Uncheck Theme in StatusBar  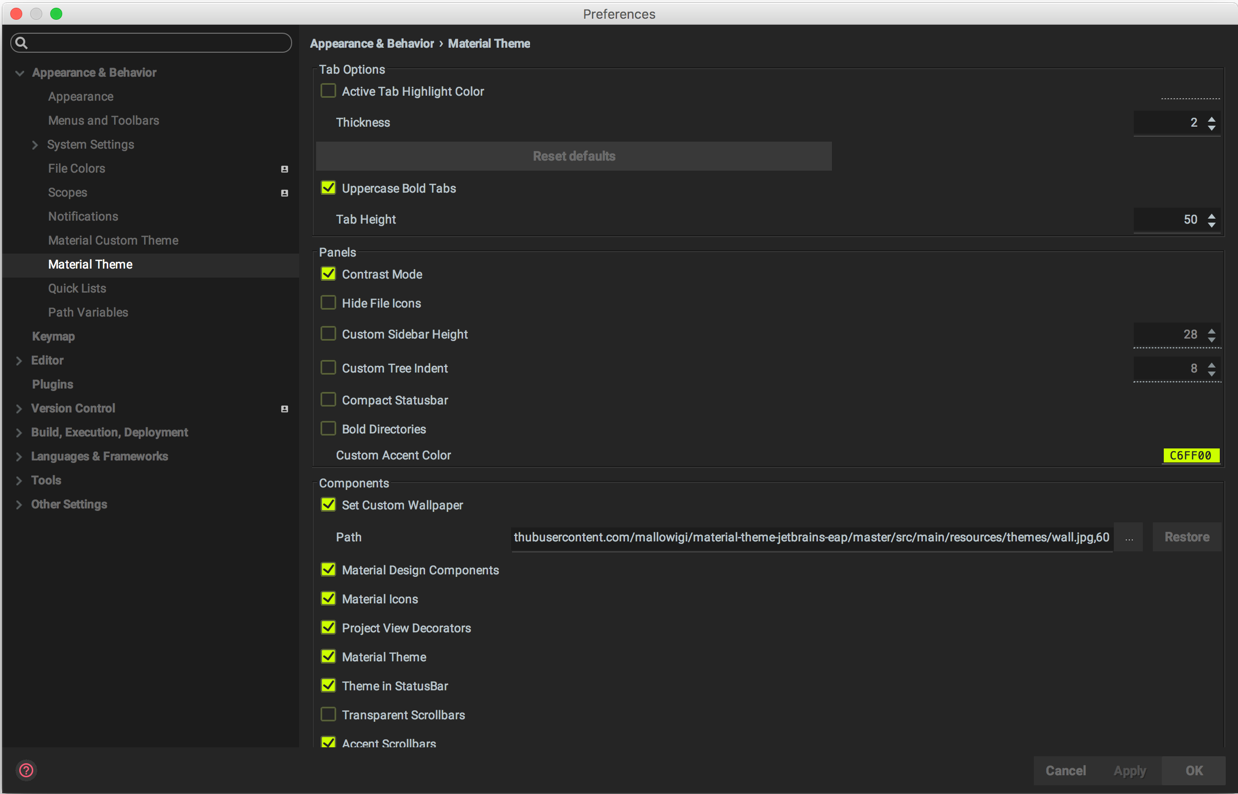point(328,686)
